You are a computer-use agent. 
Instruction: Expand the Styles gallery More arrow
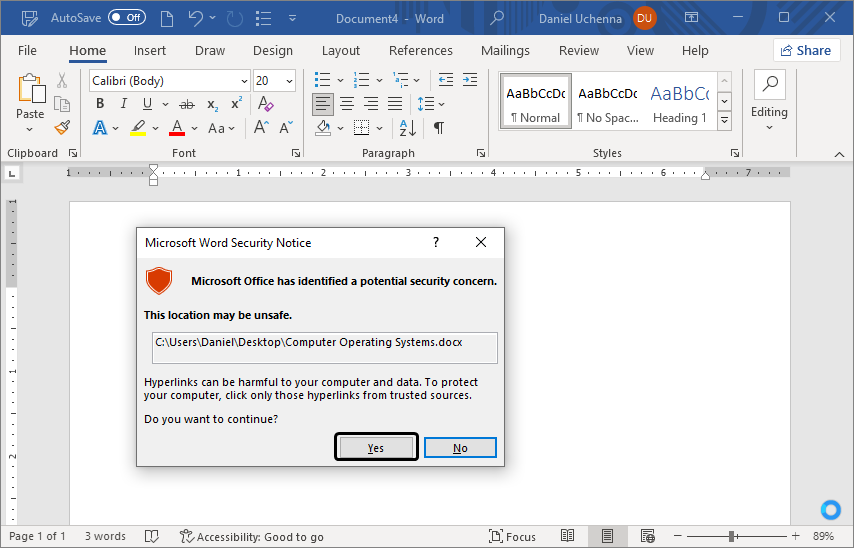pos(724,120)
